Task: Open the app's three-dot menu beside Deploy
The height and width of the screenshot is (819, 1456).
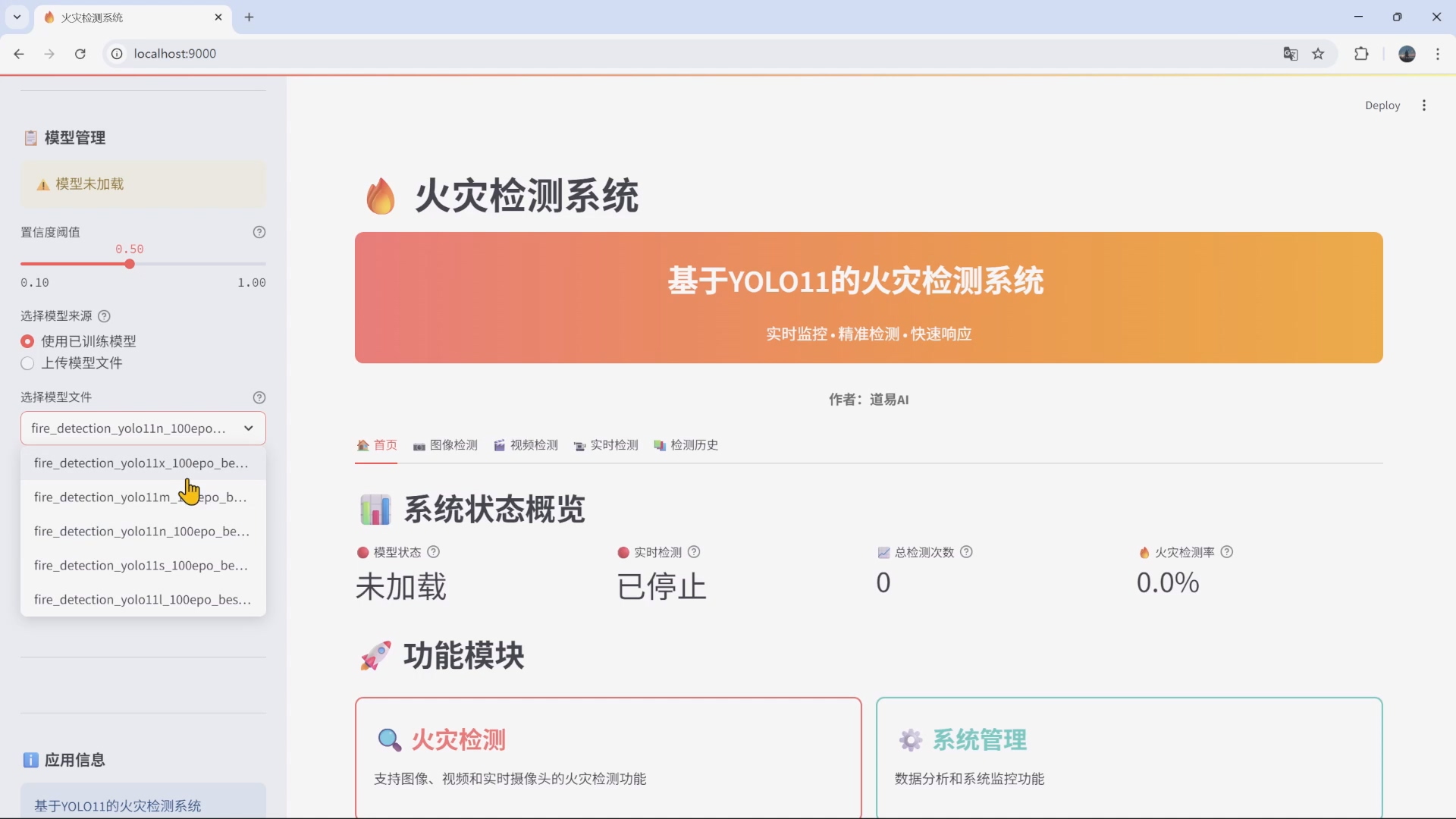Action: point(1424,105)
